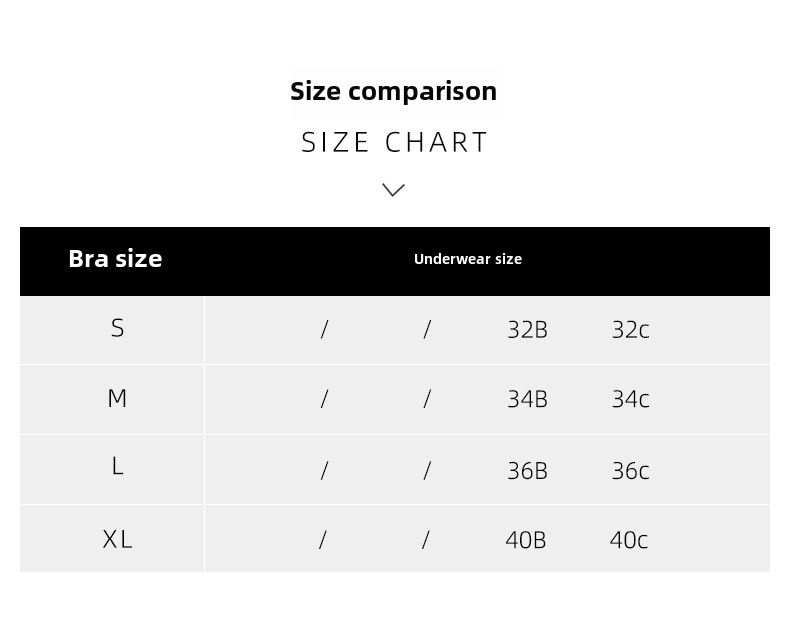Click the L size row label
The height and width of the screenshot is (617, 790).
pyautogui.click(x=117, y=466)
